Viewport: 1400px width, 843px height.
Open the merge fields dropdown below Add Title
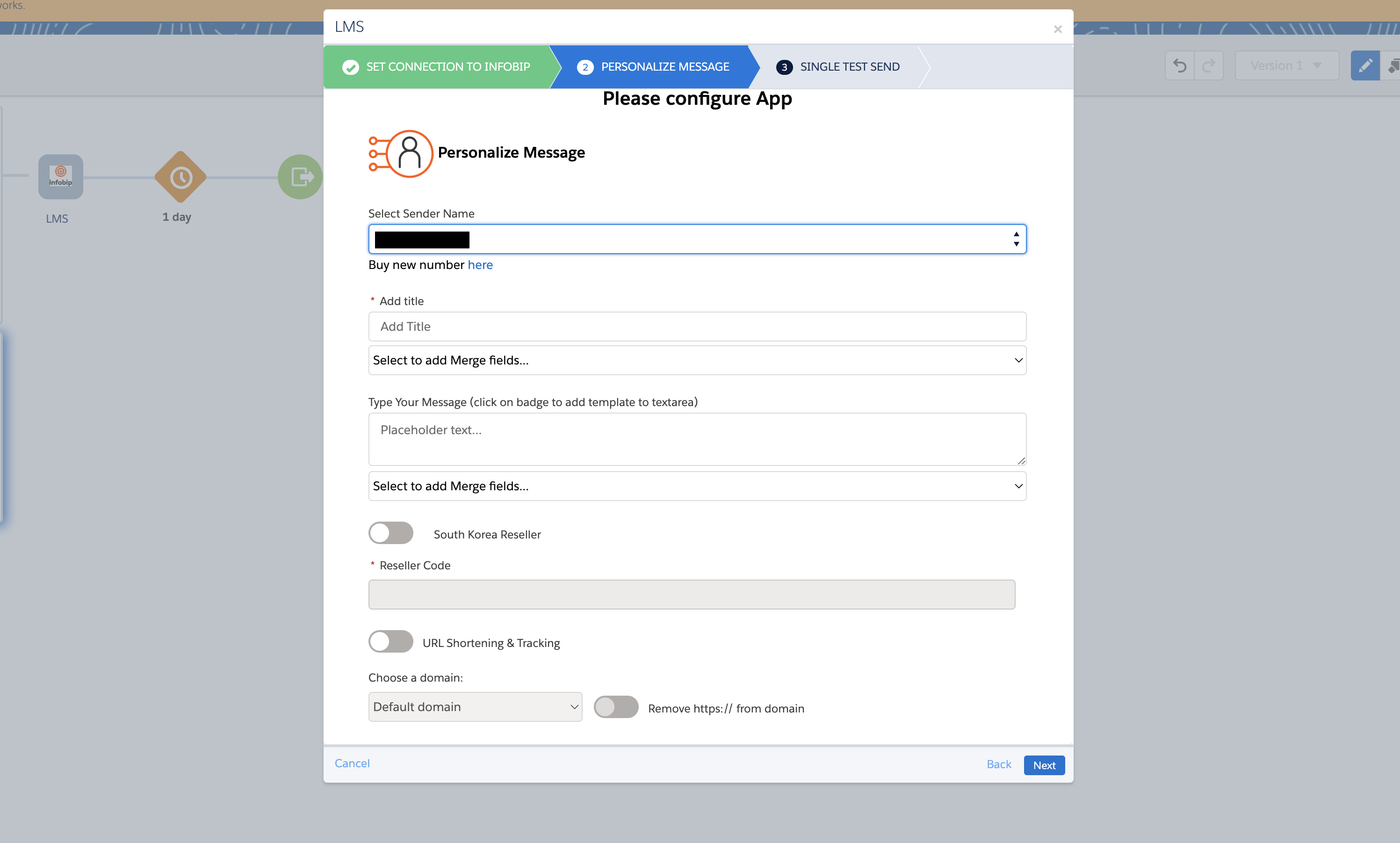coord(696,360)
